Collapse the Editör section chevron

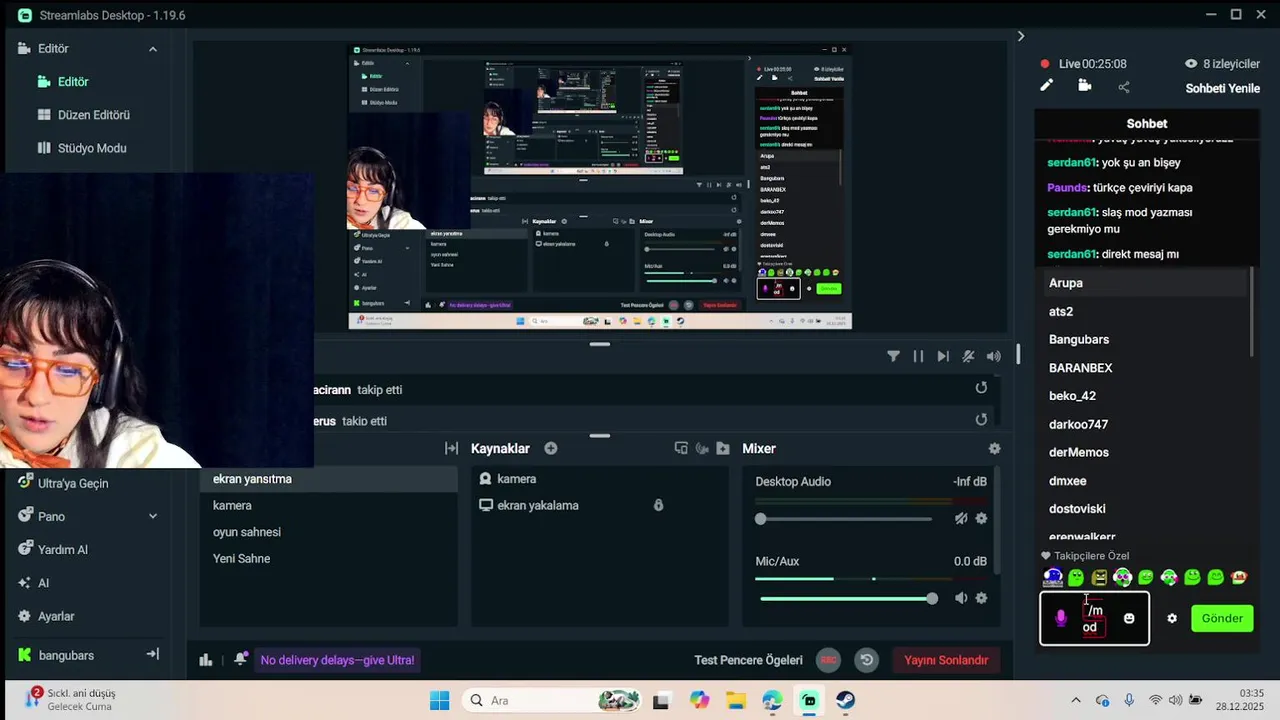[153, 49]
